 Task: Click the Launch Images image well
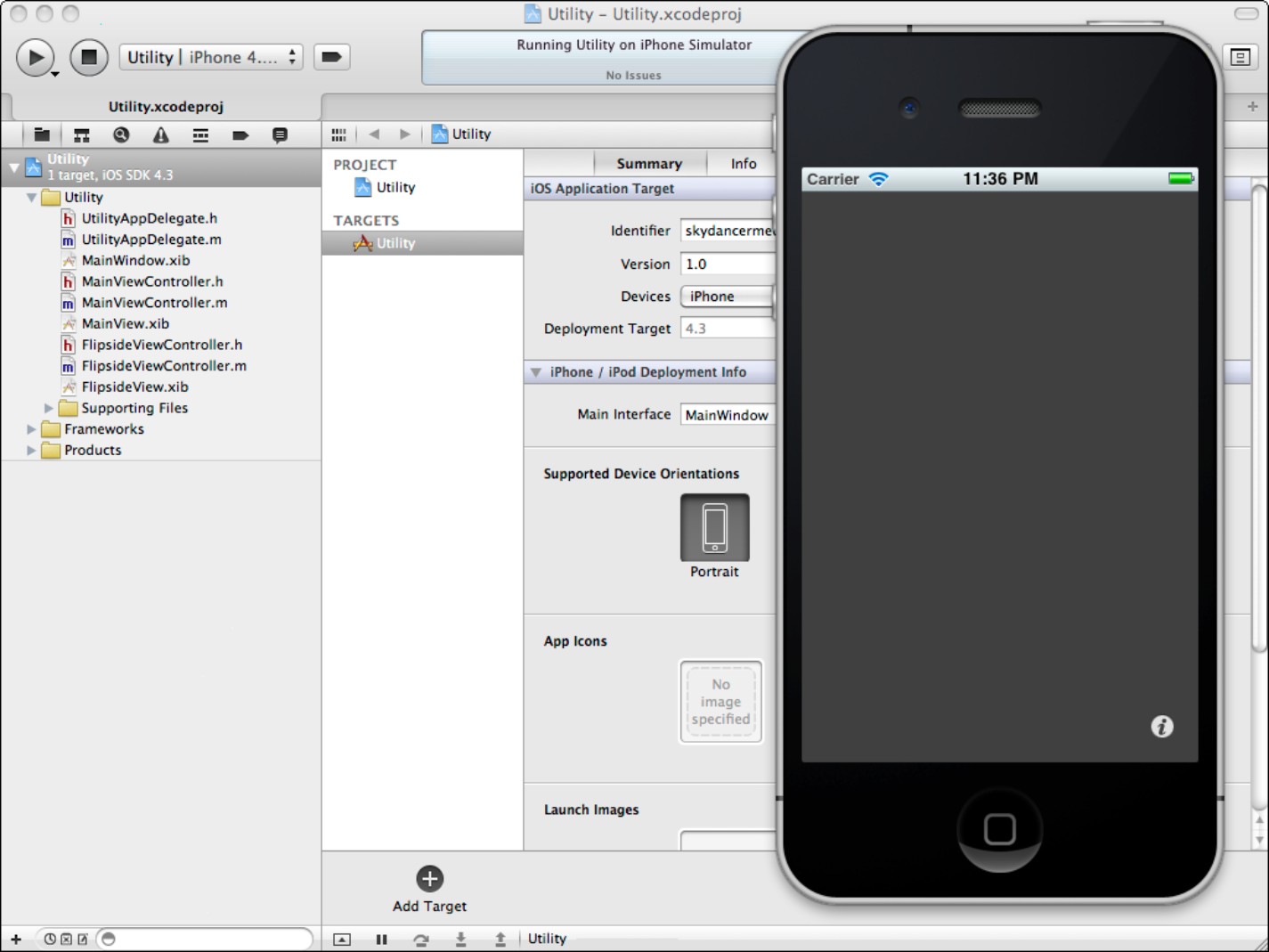pyautogui.click(x=728, y=840)
